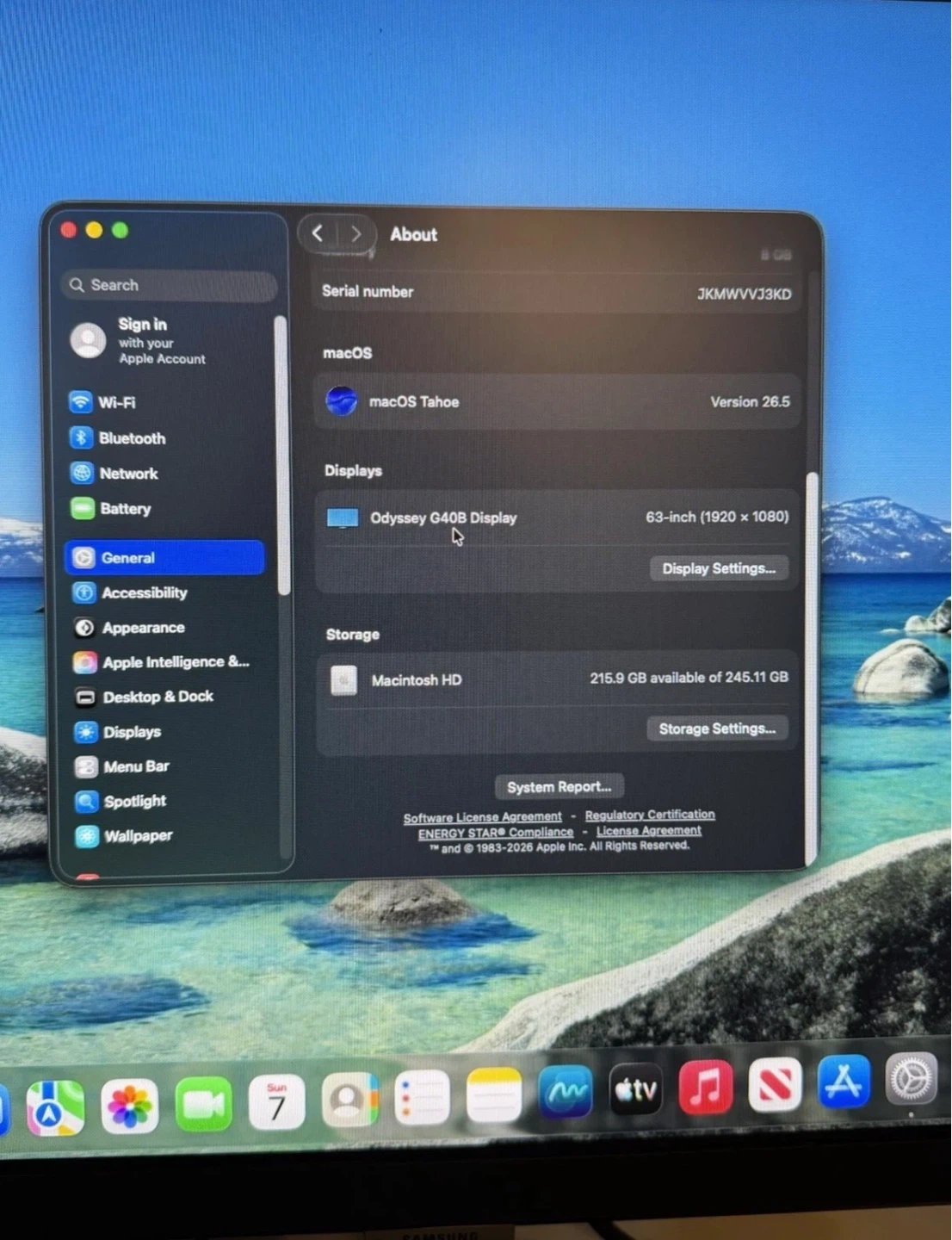Viewport: 952px width, 1240px height.
Task: Launch Music from the Dock
Action: pyautogui.click(x=706, y=1087)
